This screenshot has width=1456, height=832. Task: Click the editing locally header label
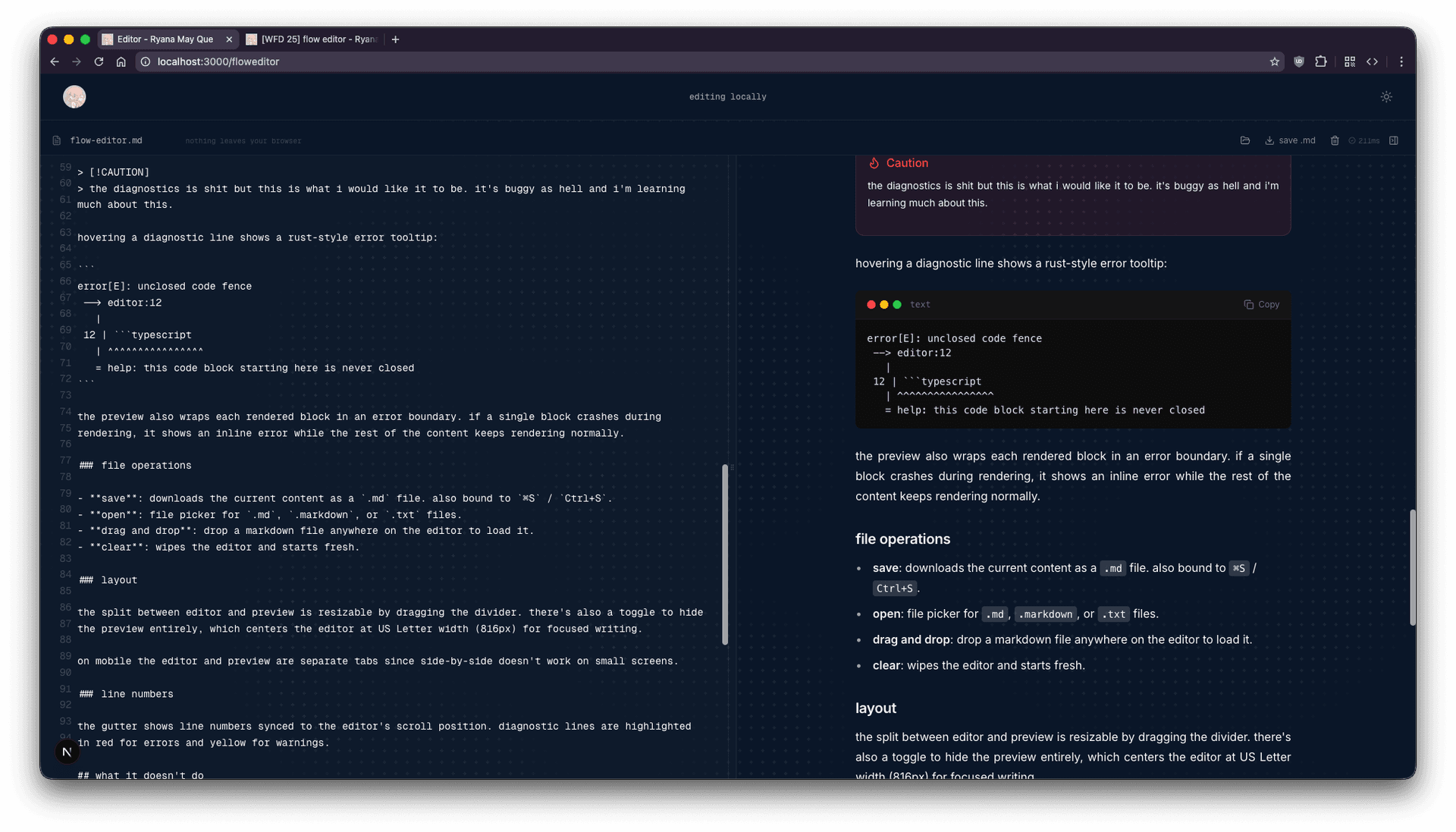[727, 96]
